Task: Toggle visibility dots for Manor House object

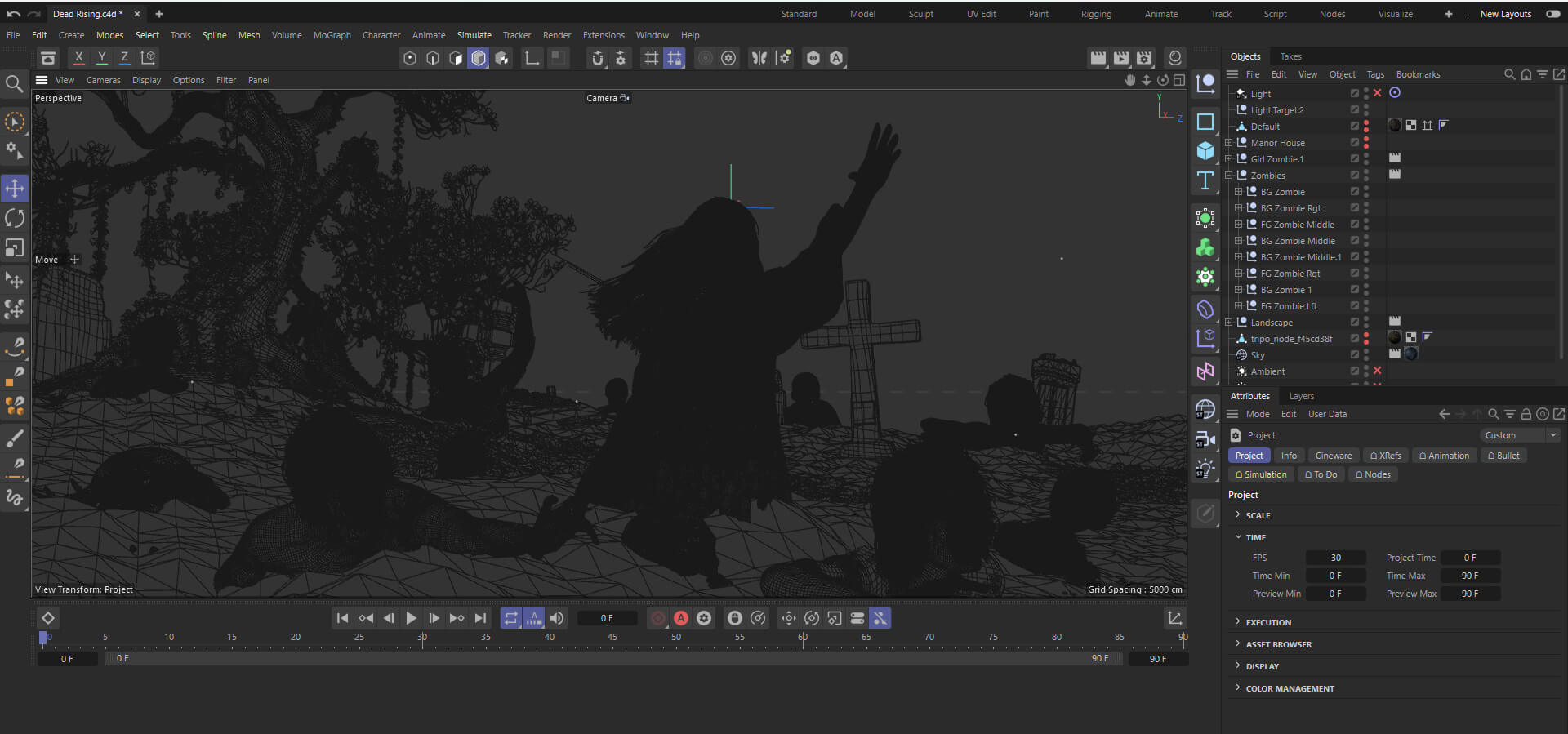Action: (1366, 143)
